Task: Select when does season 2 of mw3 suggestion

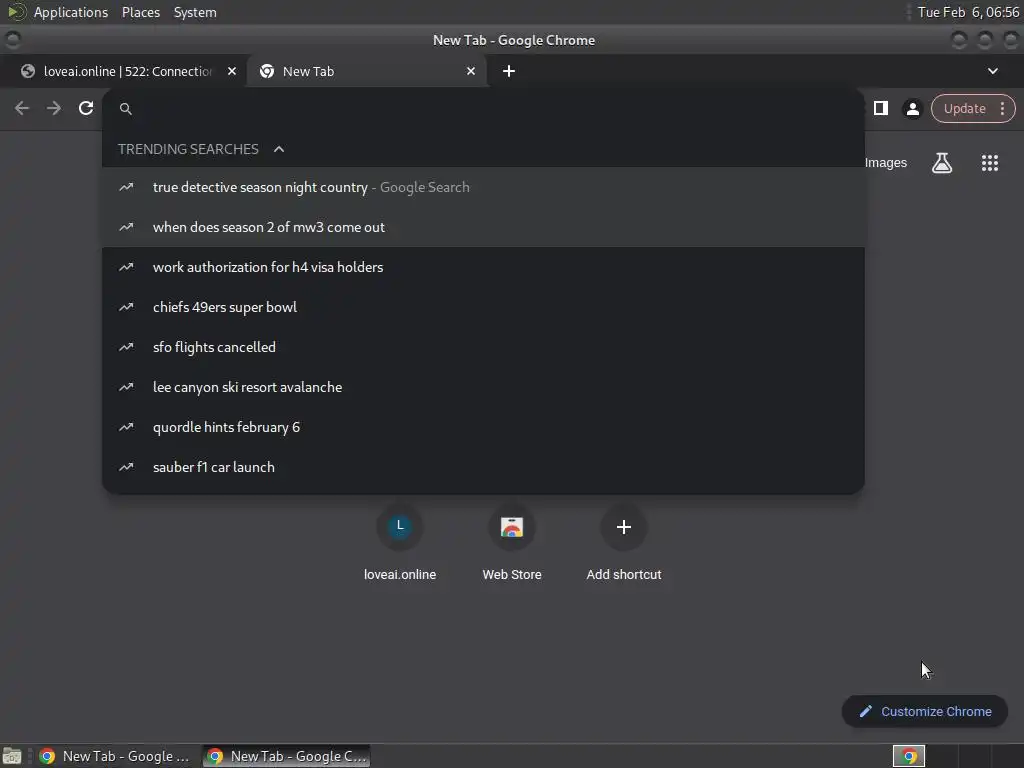Action: (x=483, y=227)
